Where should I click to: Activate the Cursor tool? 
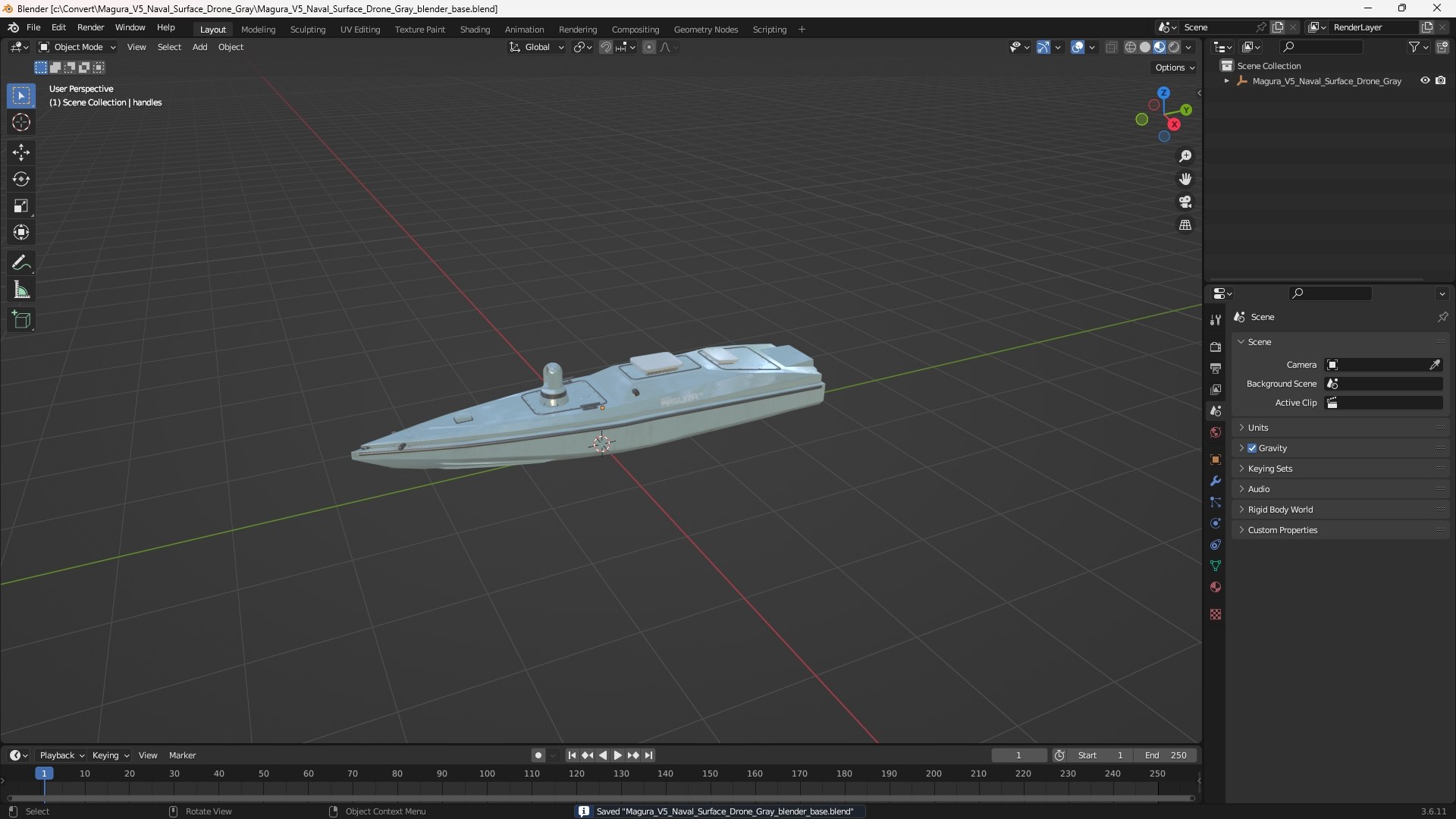coord(21,122)
